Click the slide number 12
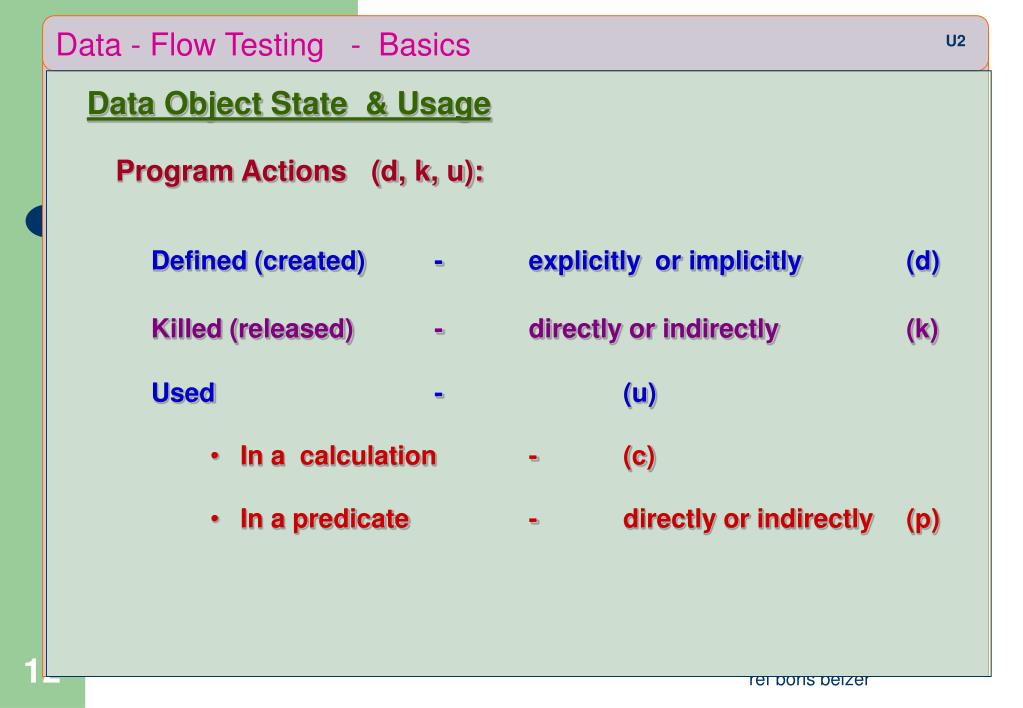This screenshot has height=708, width=1023. tap(38, 669)
